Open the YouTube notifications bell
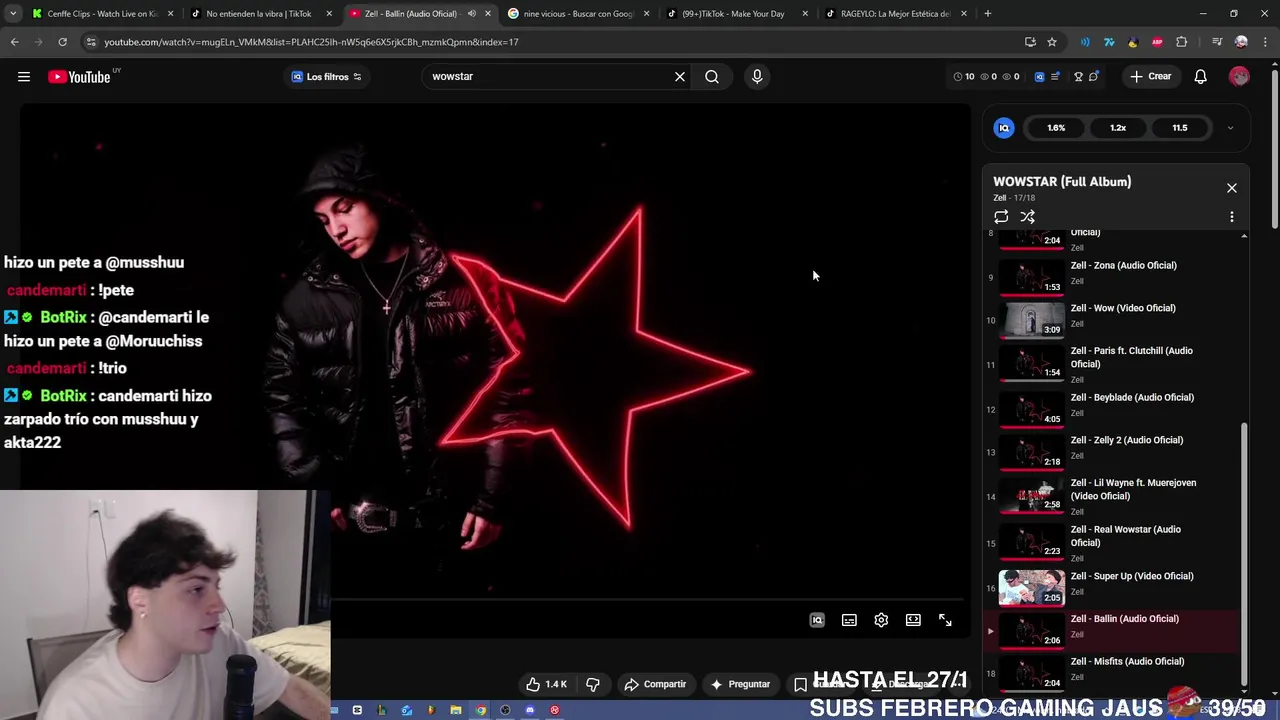The height and width of the screenshot is (720, 1280). click(x=1201, y=77)
